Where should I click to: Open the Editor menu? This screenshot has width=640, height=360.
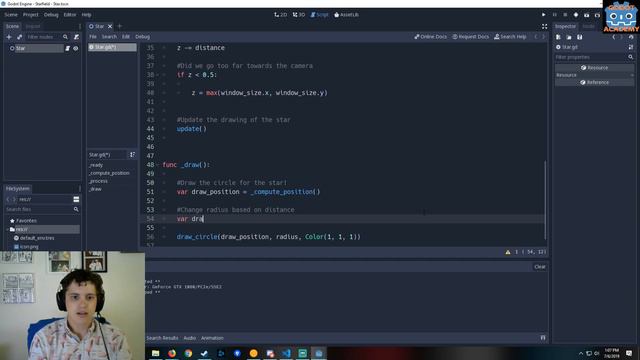click(70, 15)
